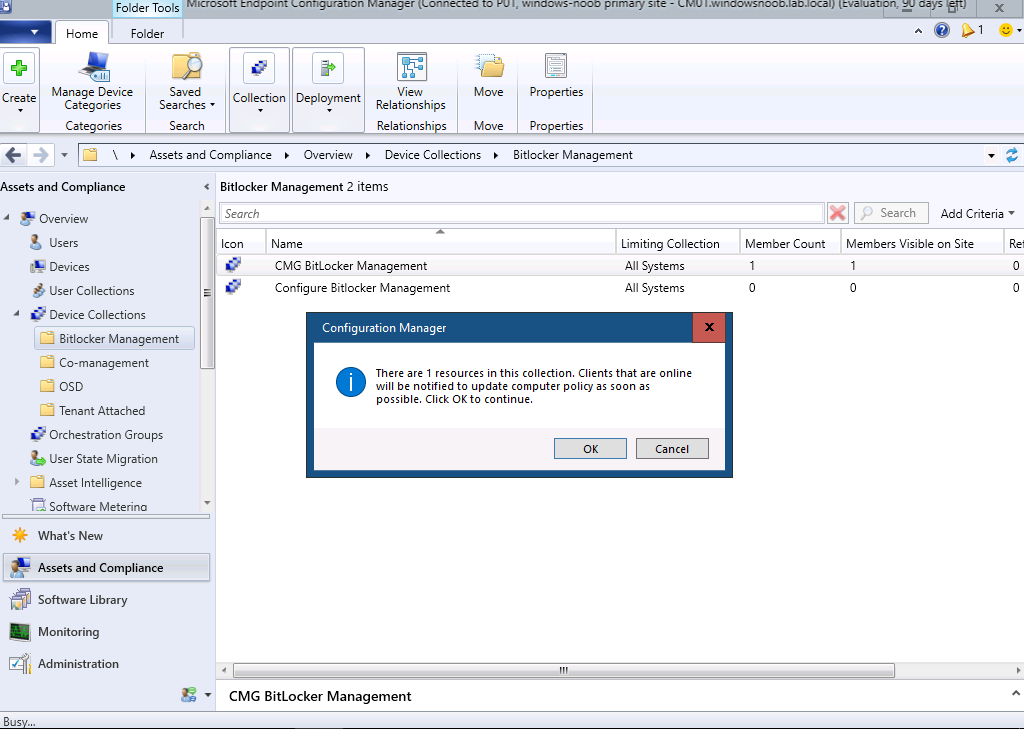1024x729 pixels.
Task: Click the info icon in the dialog
Action: (x=351, y=382)
